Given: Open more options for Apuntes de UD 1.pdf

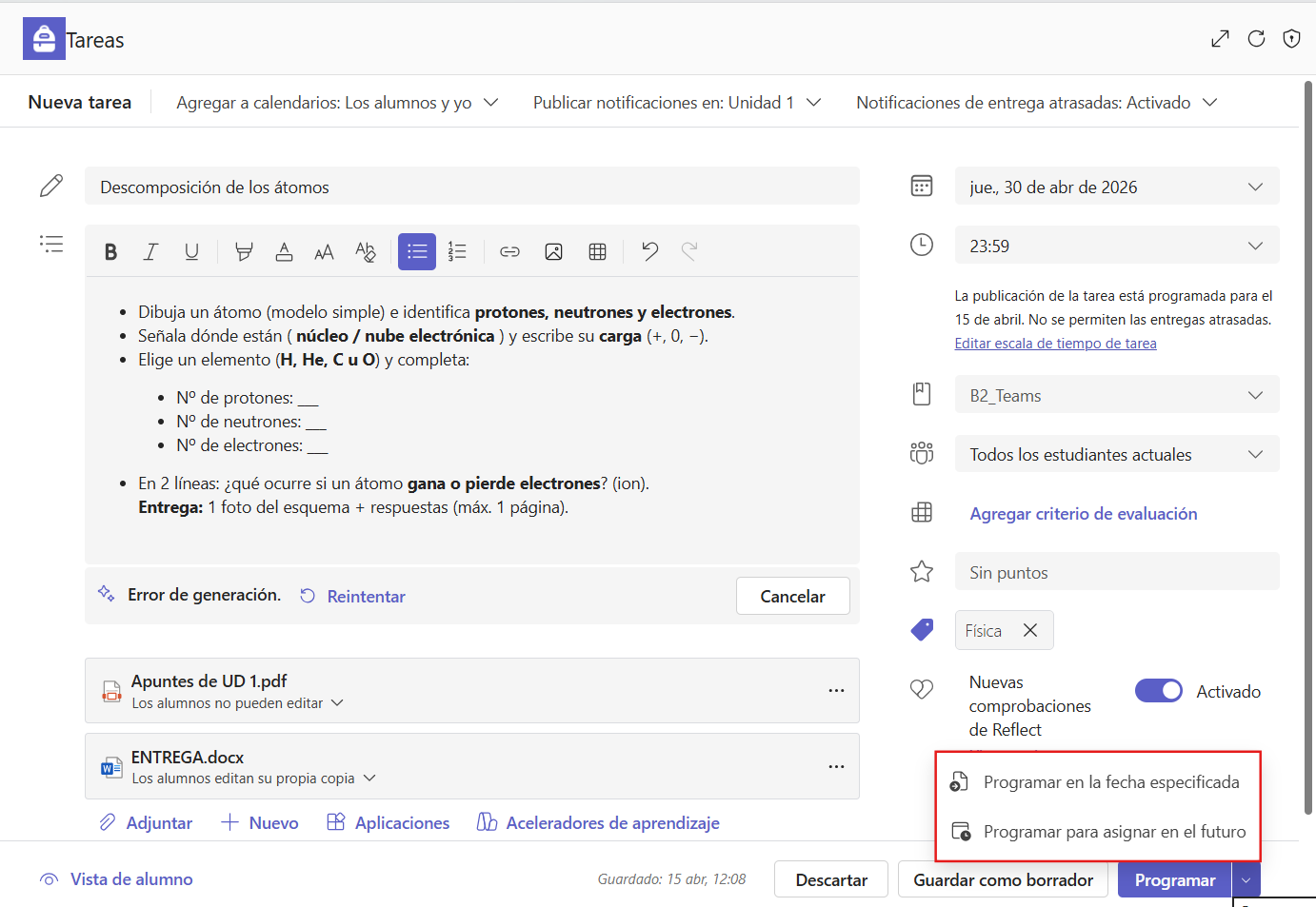Looking at the screenshot, I should point(836,691).
